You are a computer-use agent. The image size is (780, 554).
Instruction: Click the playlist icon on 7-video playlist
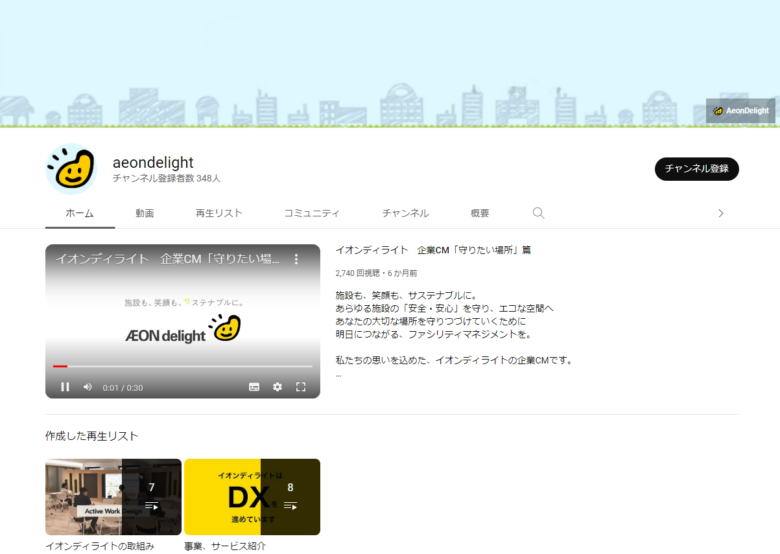point(151,506)
